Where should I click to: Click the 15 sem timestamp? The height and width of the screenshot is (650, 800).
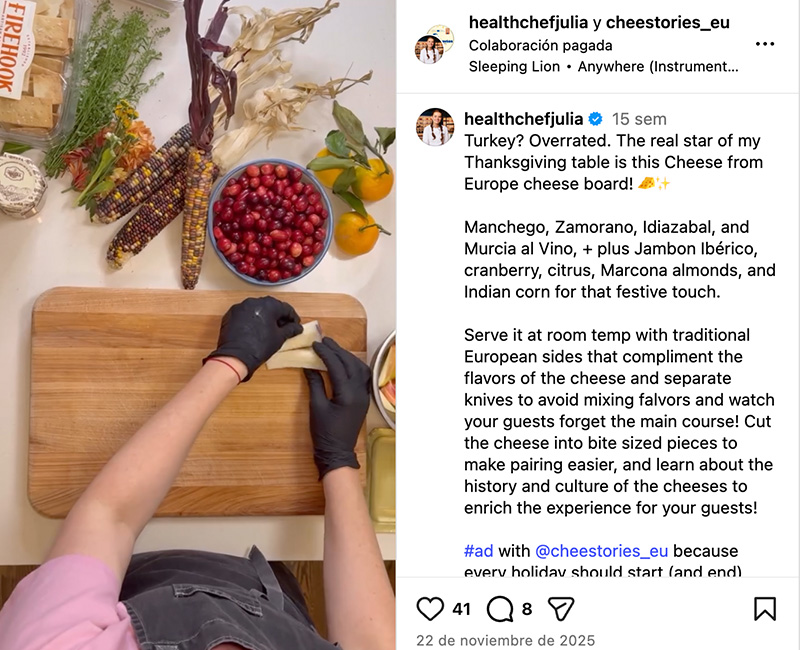639,119
